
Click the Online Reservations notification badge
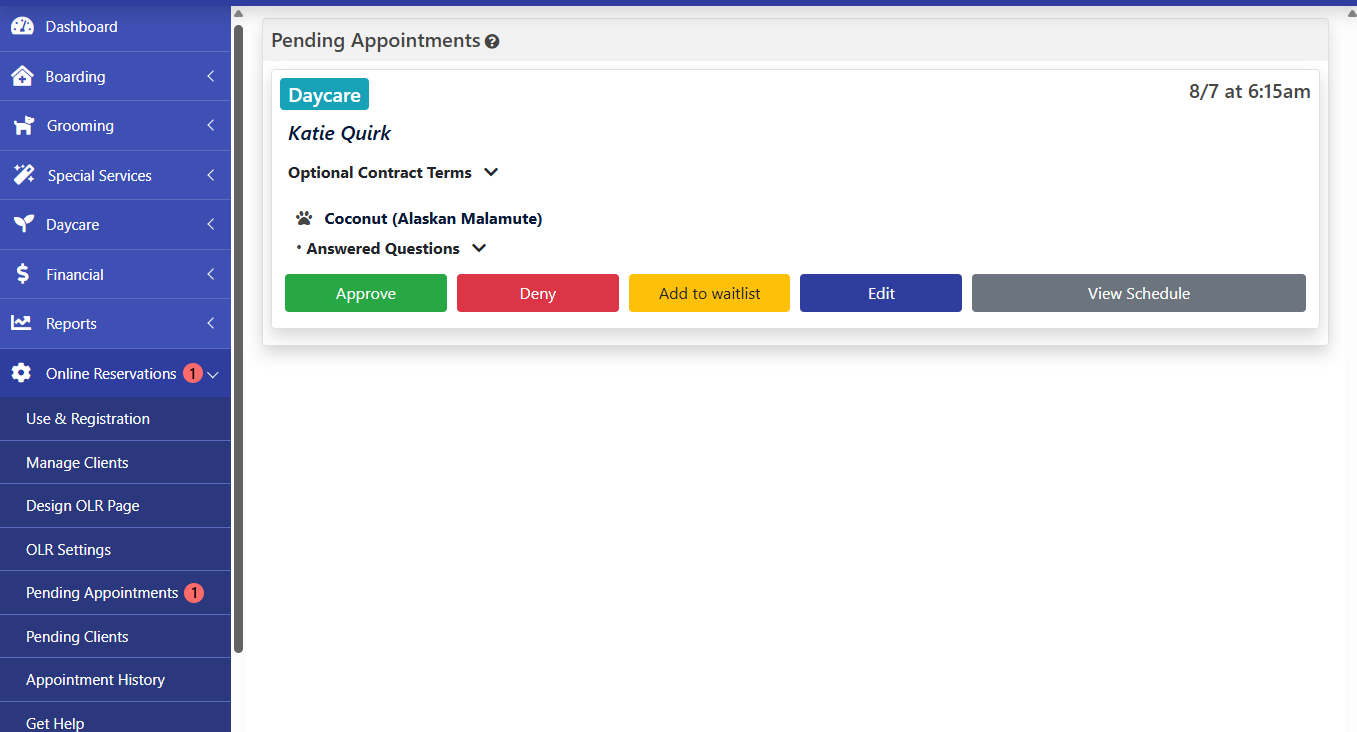pyautogui.click(x=192, y=373)
